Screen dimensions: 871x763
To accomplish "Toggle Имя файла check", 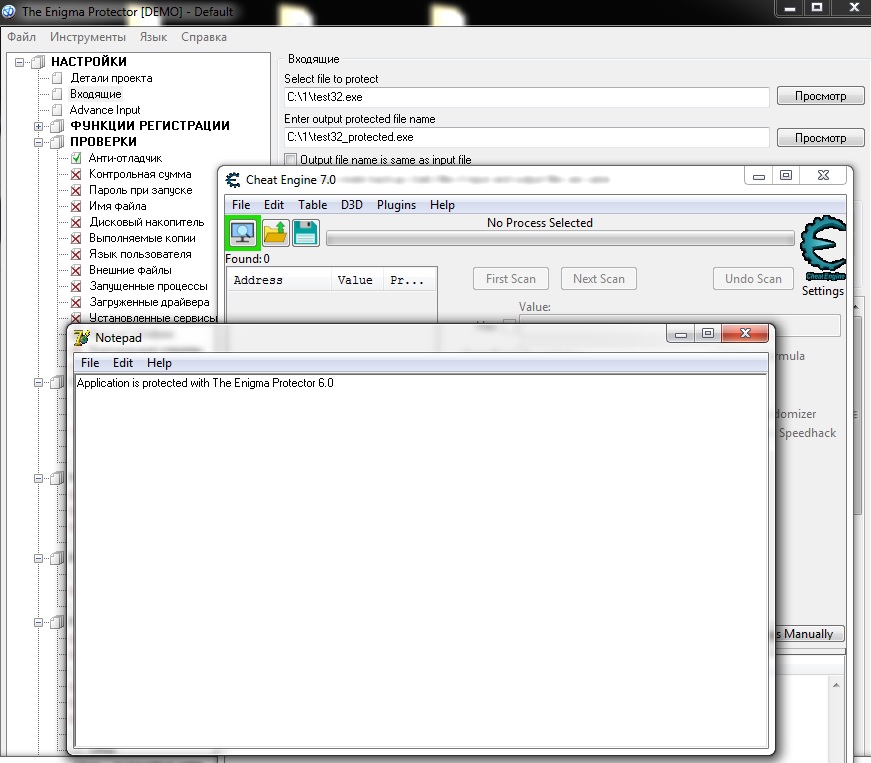I will click(x=77, y=207).
